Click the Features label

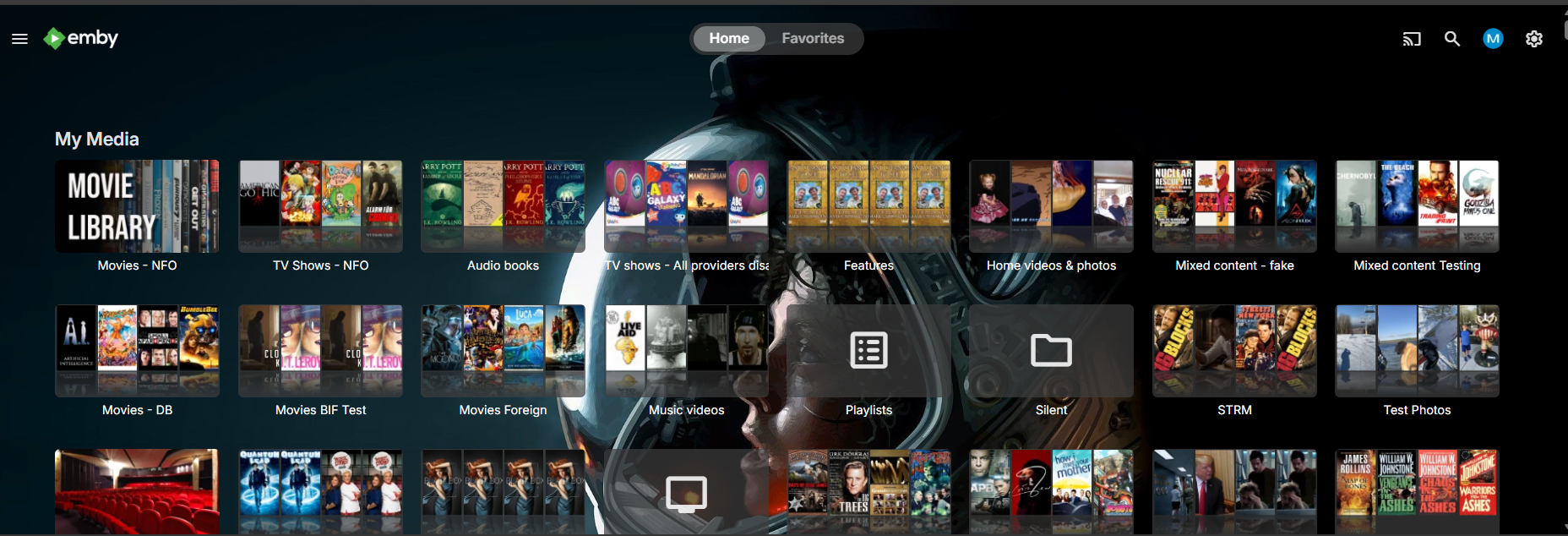coord(868,265)
